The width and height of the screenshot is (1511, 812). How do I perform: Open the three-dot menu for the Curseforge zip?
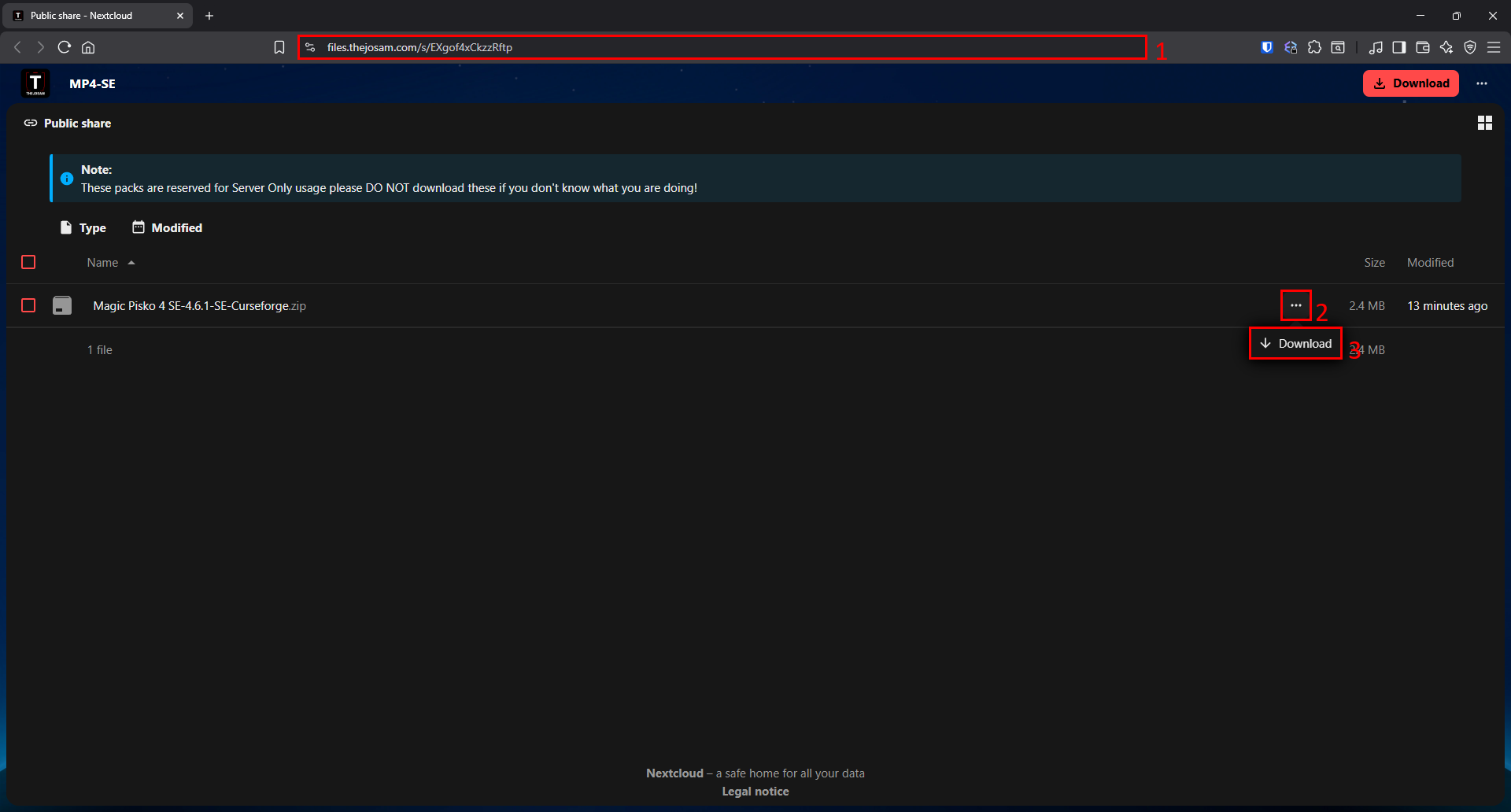[1295, 305]
